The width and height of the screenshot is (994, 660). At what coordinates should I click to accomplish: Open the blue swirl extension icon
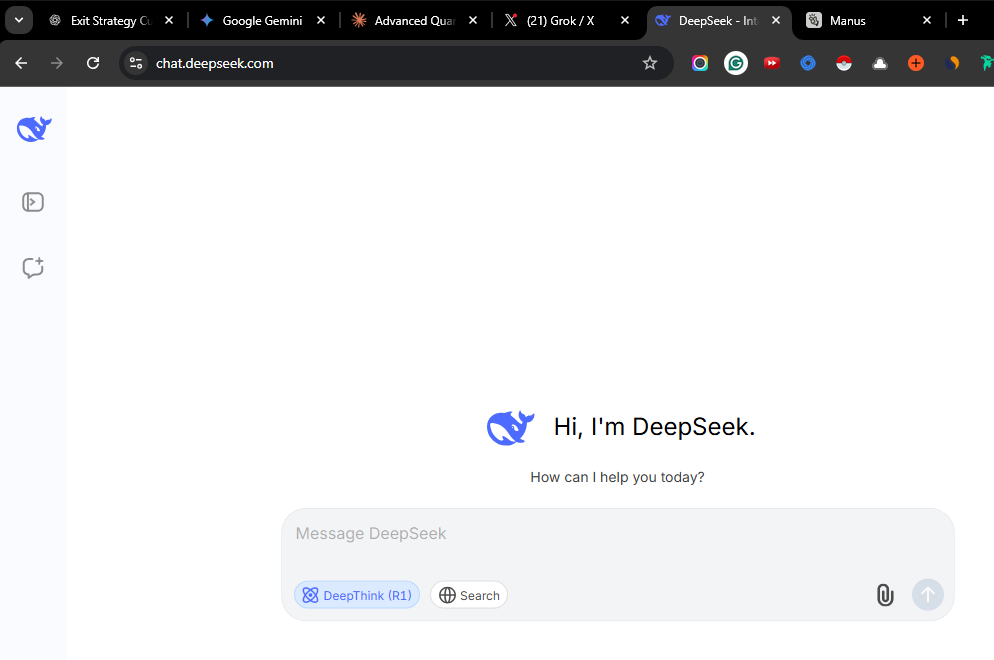click(808, 63)
